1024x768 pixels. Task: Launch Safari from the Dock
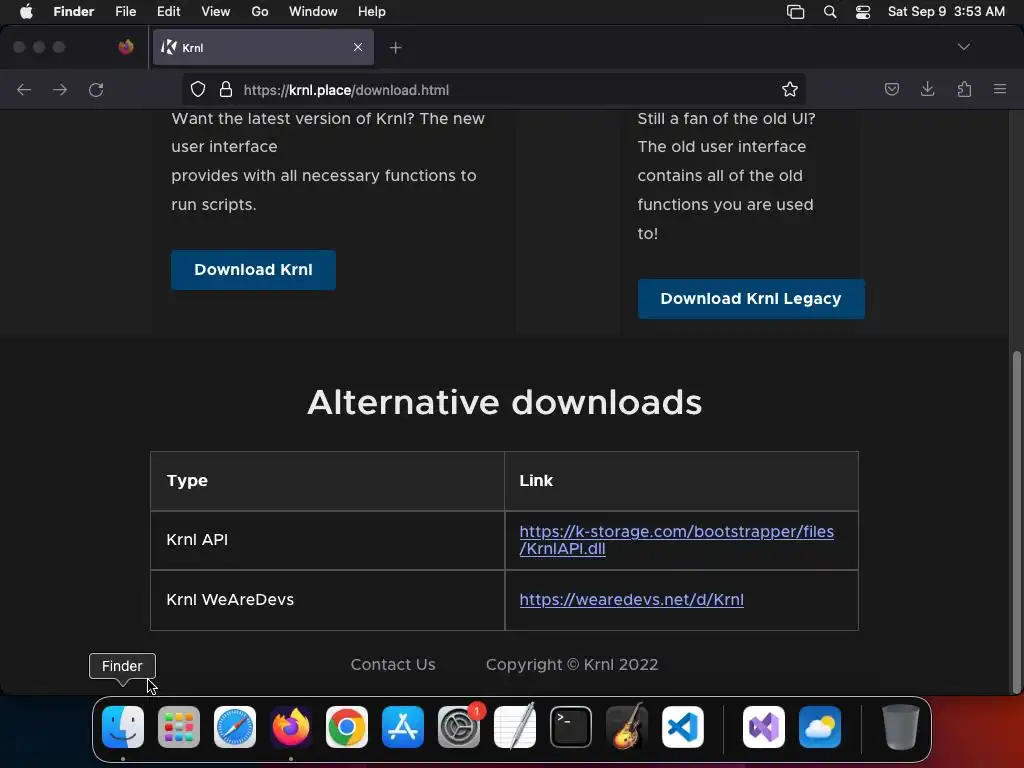(x=235, y=727)
